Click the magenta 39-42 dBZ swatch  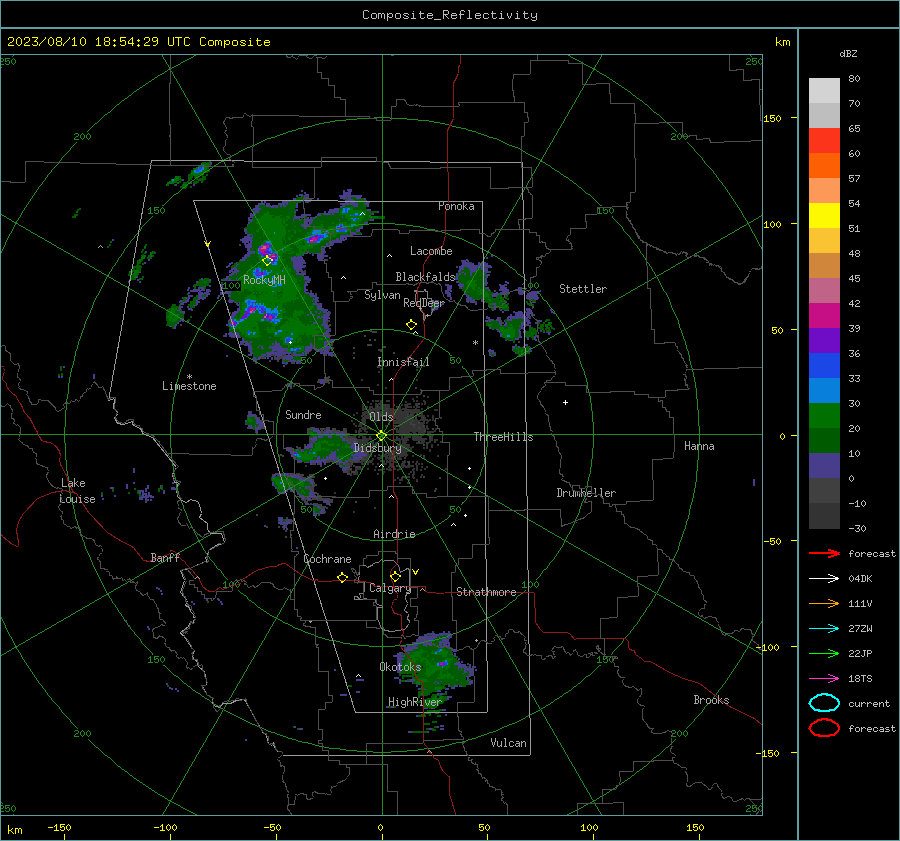tap(824, 315)
